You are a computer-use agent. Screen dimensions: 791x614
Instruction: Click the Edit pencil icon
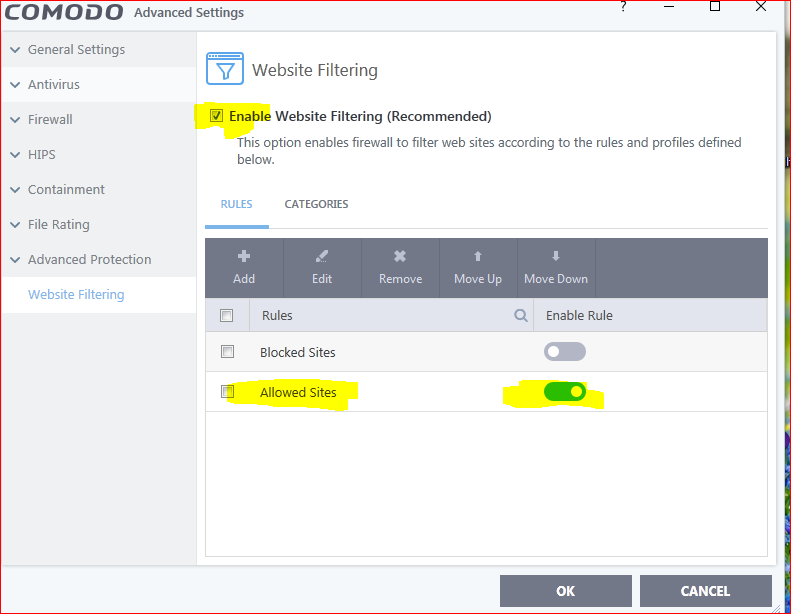coord(322,256)
